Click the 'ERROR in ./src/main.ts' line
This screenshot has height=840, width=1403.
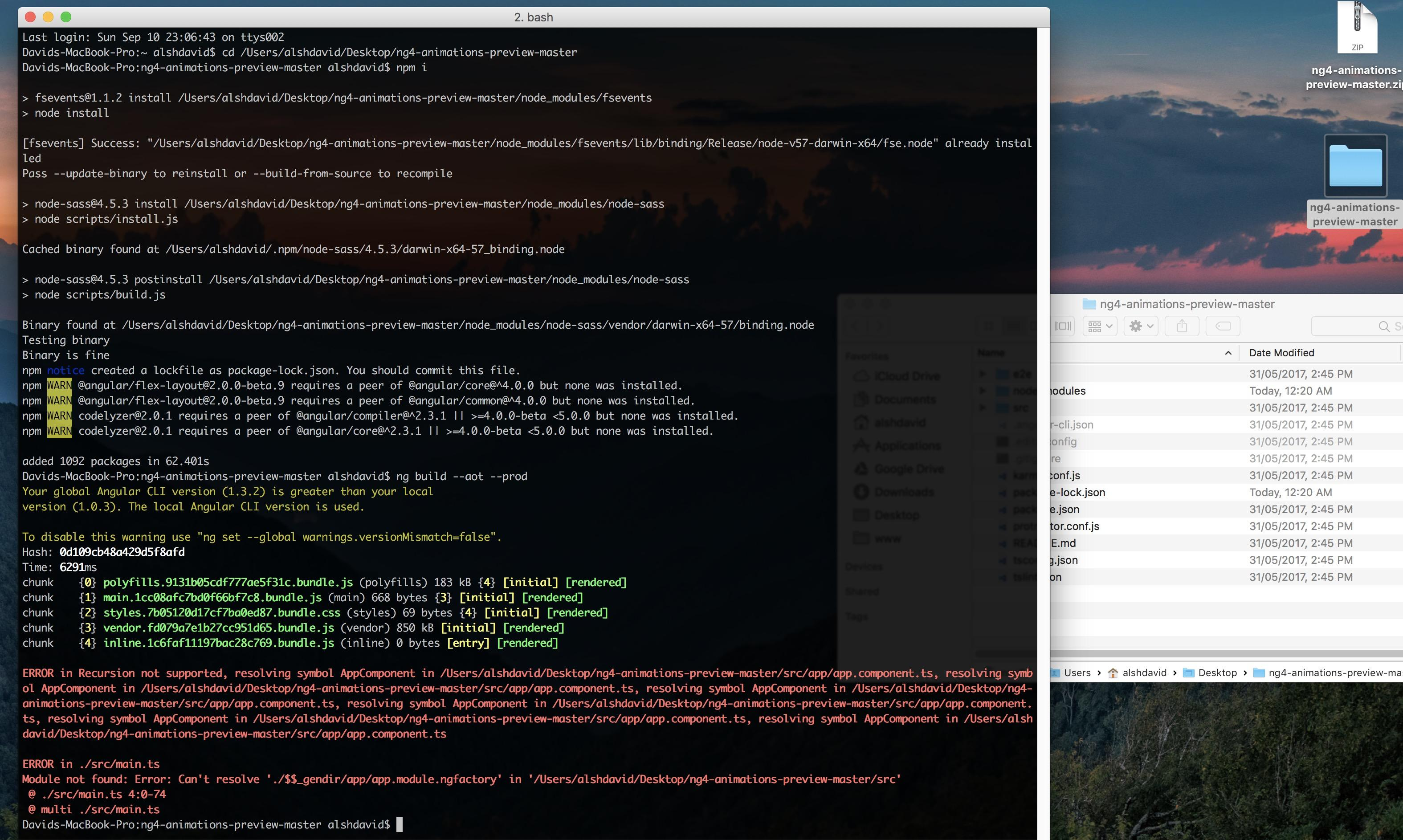click(90, 763)
